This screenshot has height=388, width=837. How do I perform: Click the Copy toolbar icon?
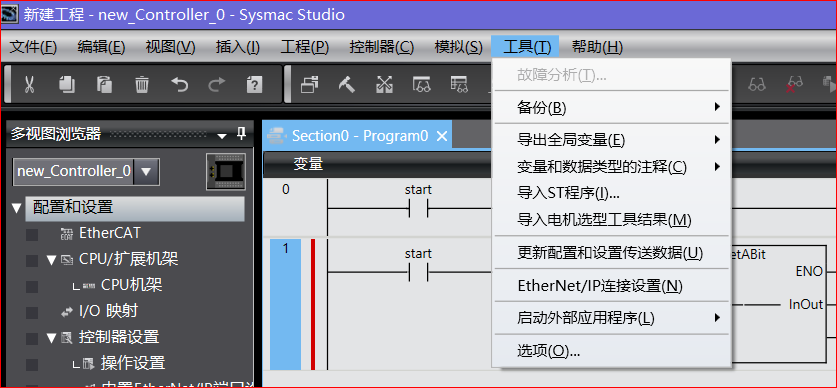pyautogui.click(x=67, y=84)
